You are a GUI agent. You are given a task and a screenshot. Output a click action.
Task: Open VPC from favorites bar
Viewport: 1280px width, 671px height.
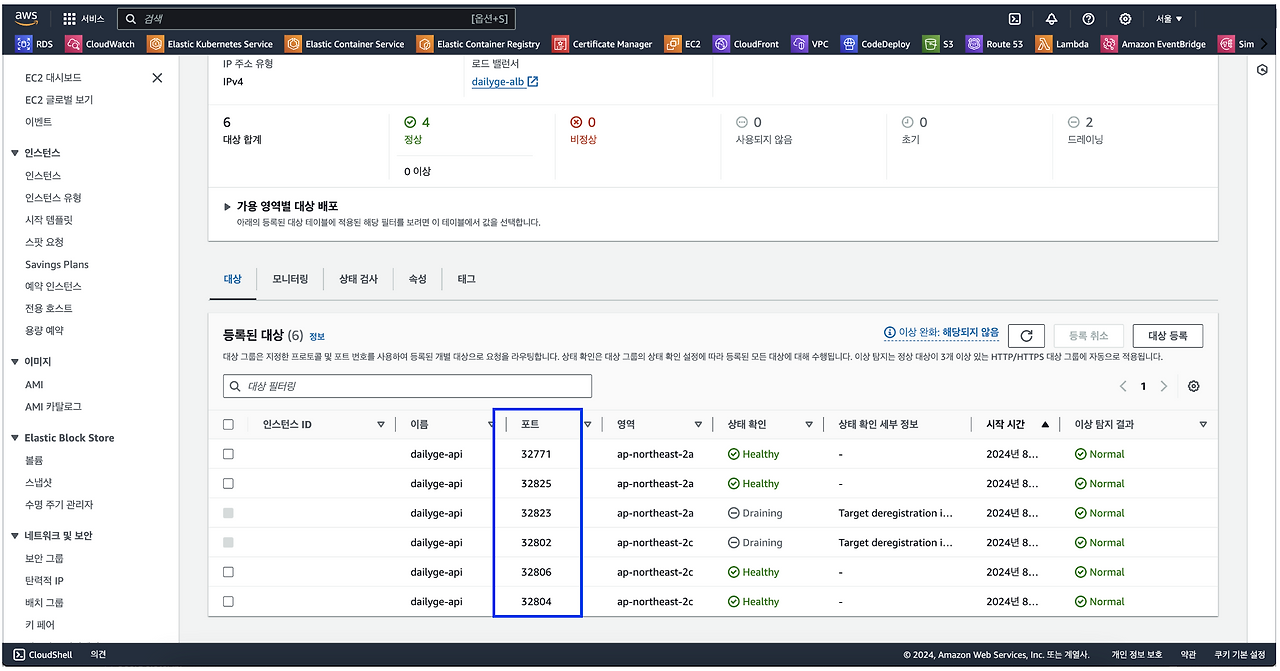point(810,44)
